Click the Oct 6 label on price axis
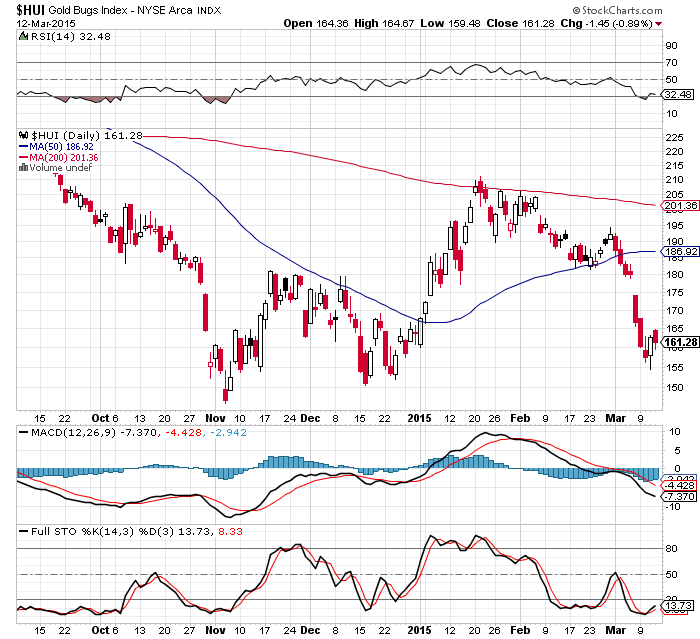The image size is (700, 639). point(105,418)
